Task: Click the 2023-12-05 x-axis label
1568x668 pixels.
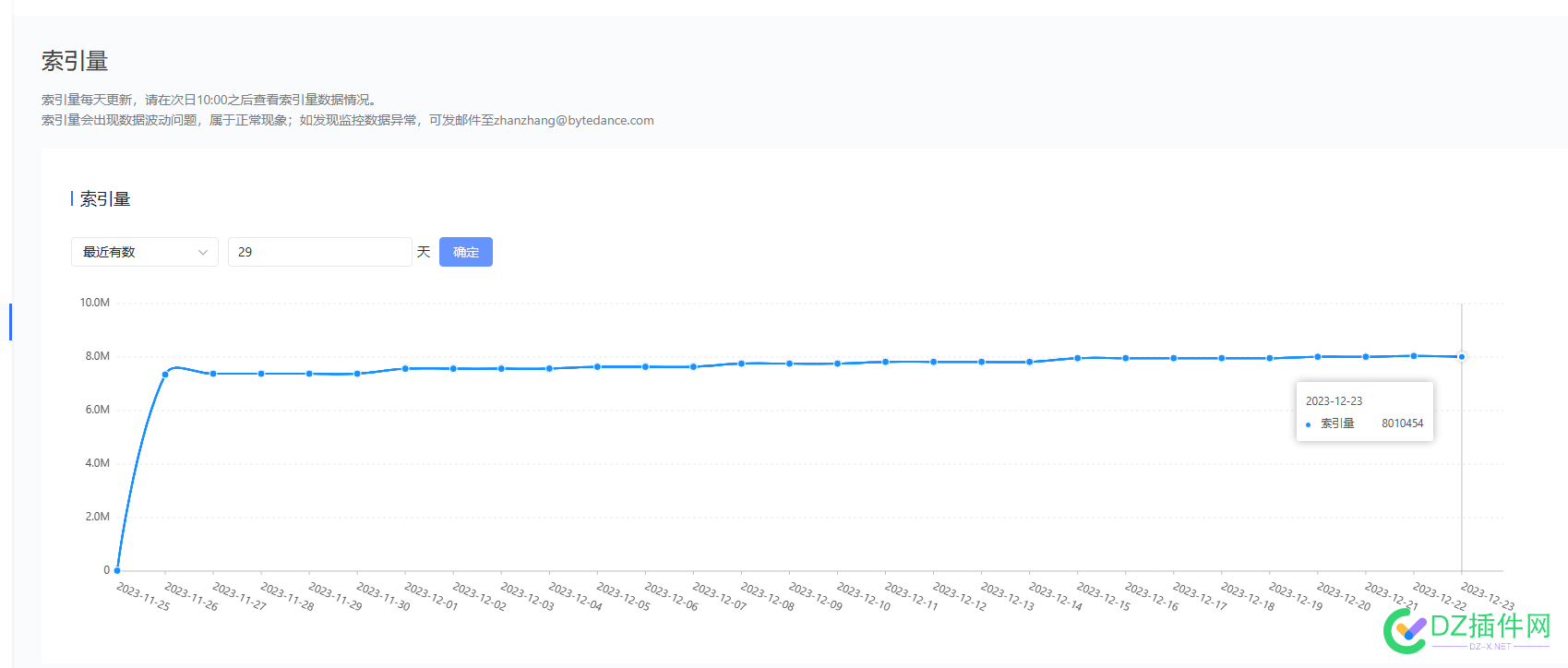Action: click(623, 596)
